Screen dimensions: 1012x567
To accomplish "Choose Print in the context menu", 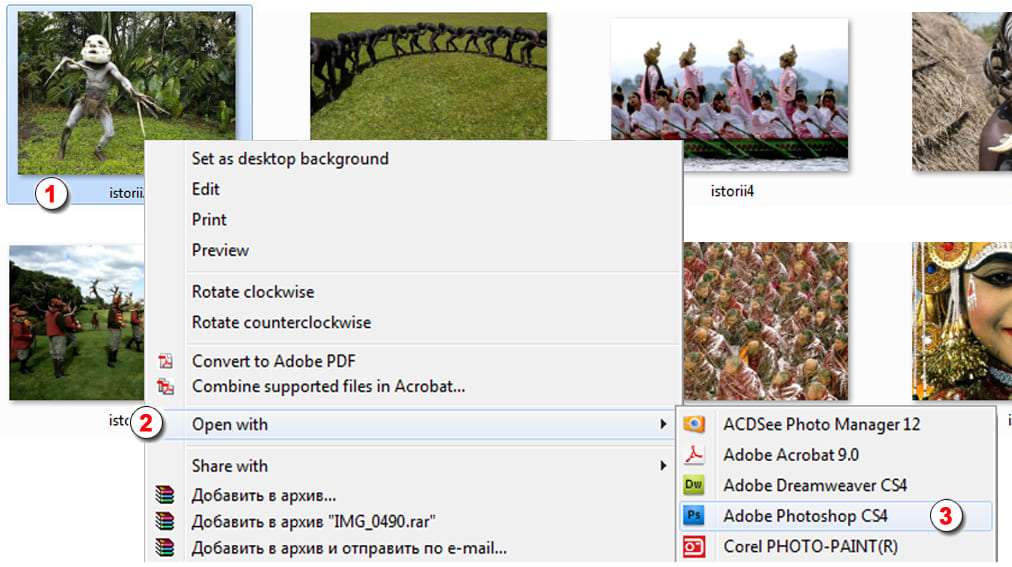I will [209, 219].
